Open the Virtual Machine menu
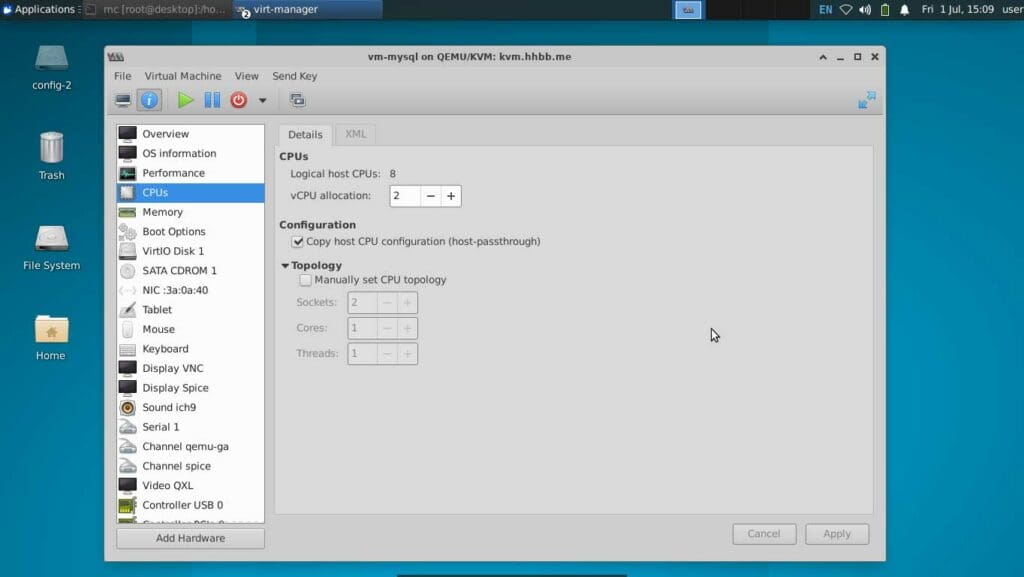The height and width of the screenshot is (577, 1024). [182, 76]
